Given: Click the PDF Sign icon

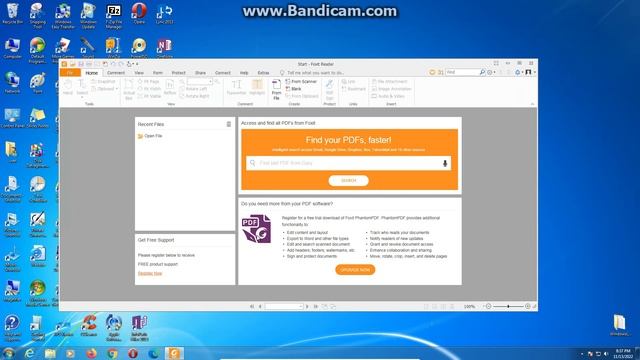Looking at the screenshot, I should [x=329, y=89].
